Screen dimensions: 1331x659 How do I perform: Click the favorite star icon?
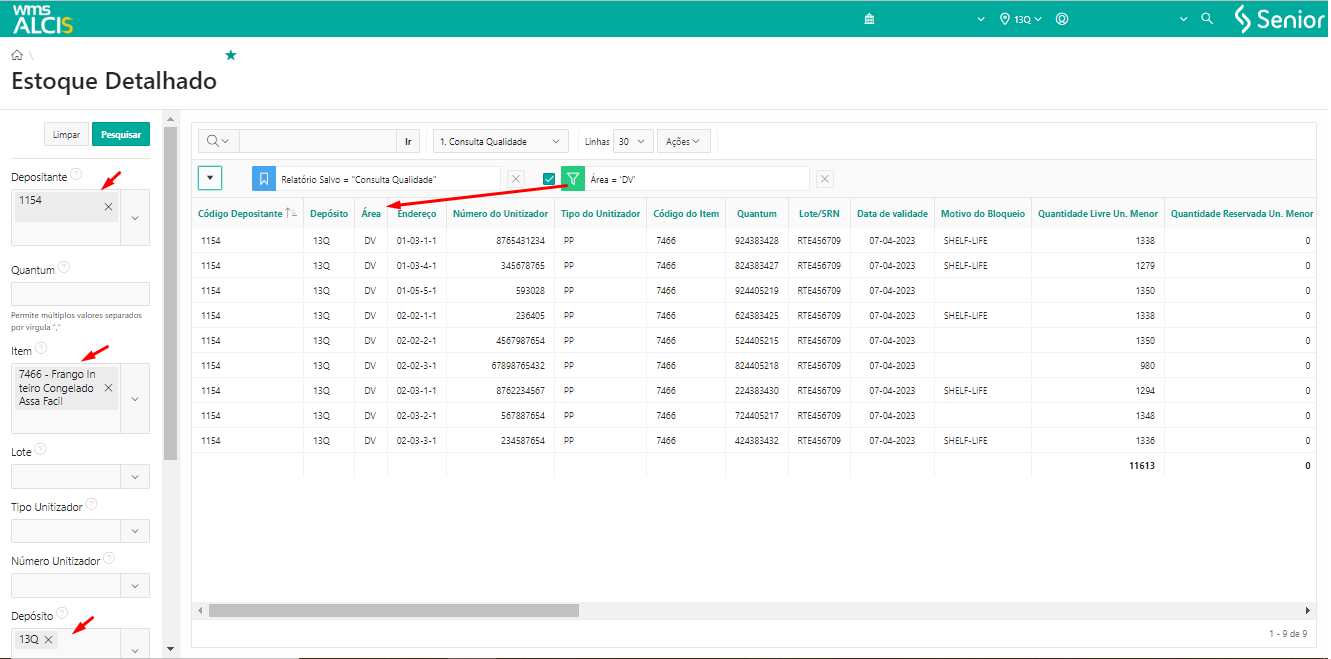coord(231,55)
